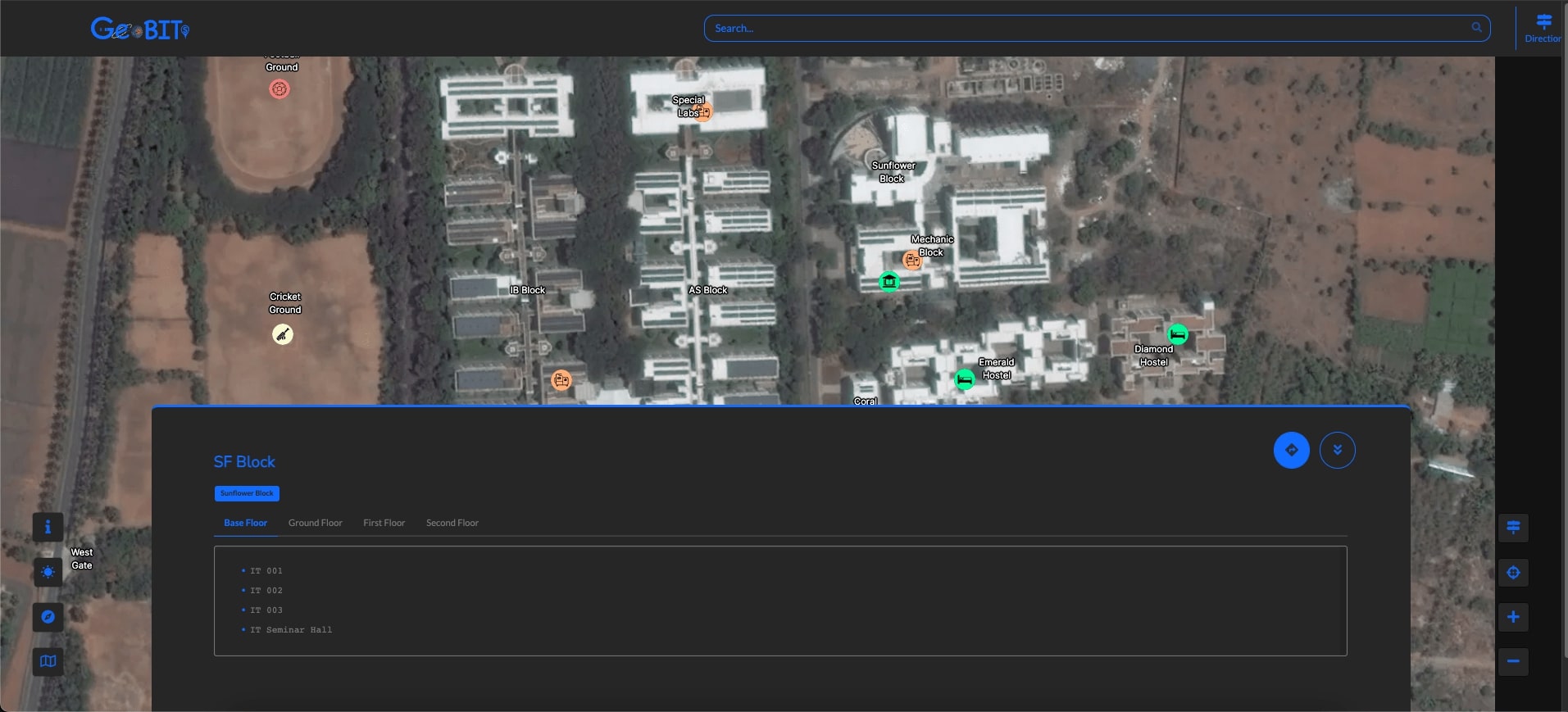
Task: Click the search magnifier icon
Action: (1476, 28)
